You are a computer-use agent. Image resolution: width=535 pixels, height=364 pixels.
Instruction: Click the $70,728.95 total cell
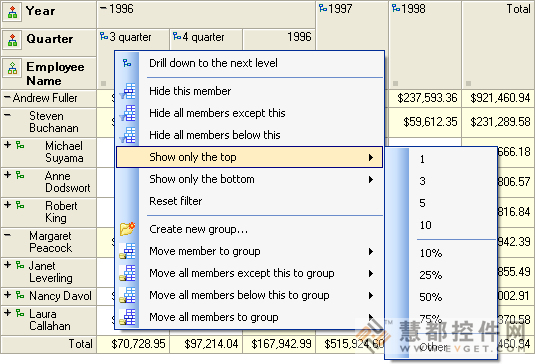point(133,344)
